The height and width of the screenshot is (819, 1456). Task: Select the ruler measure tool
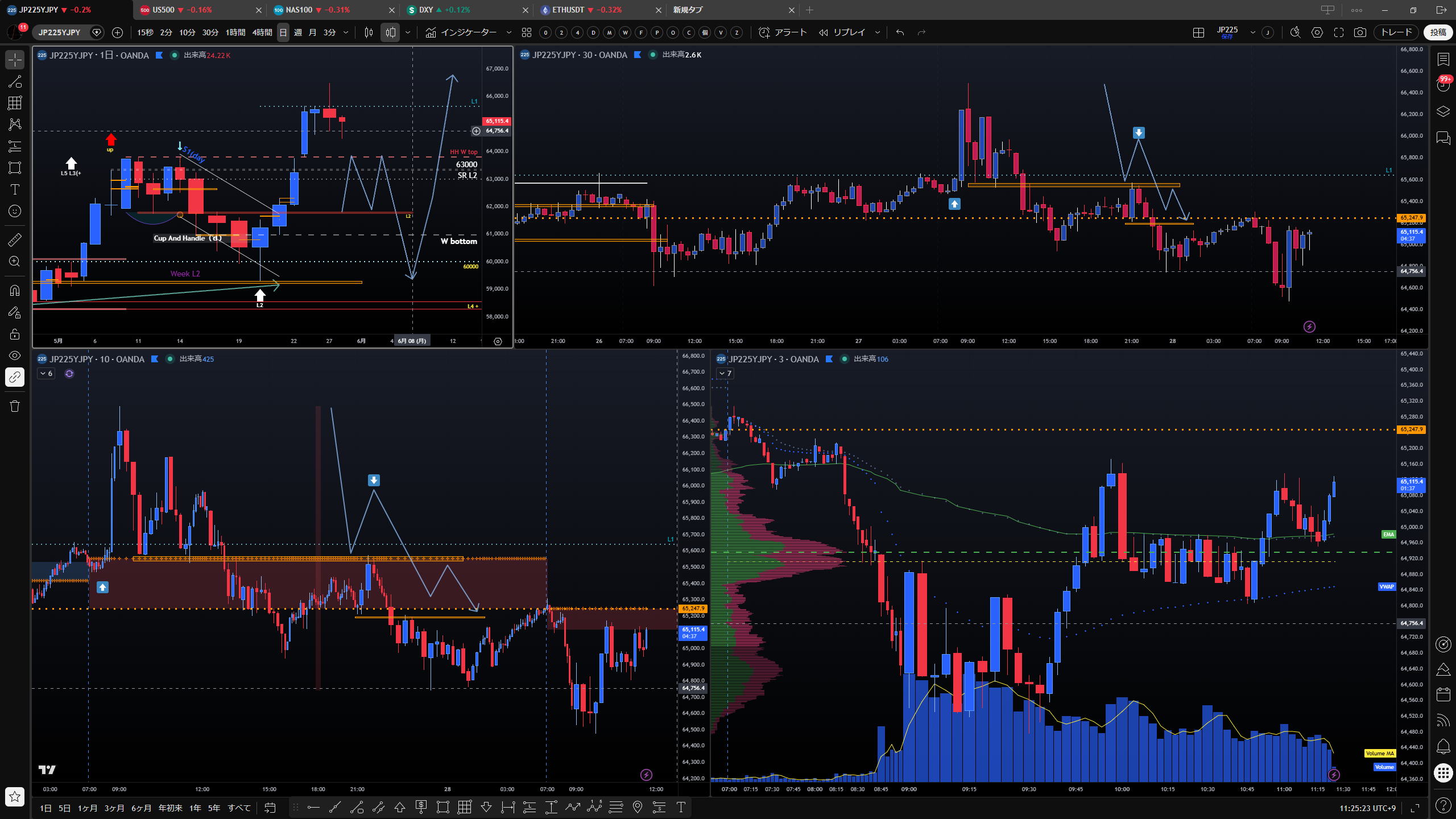pos(15,239)
